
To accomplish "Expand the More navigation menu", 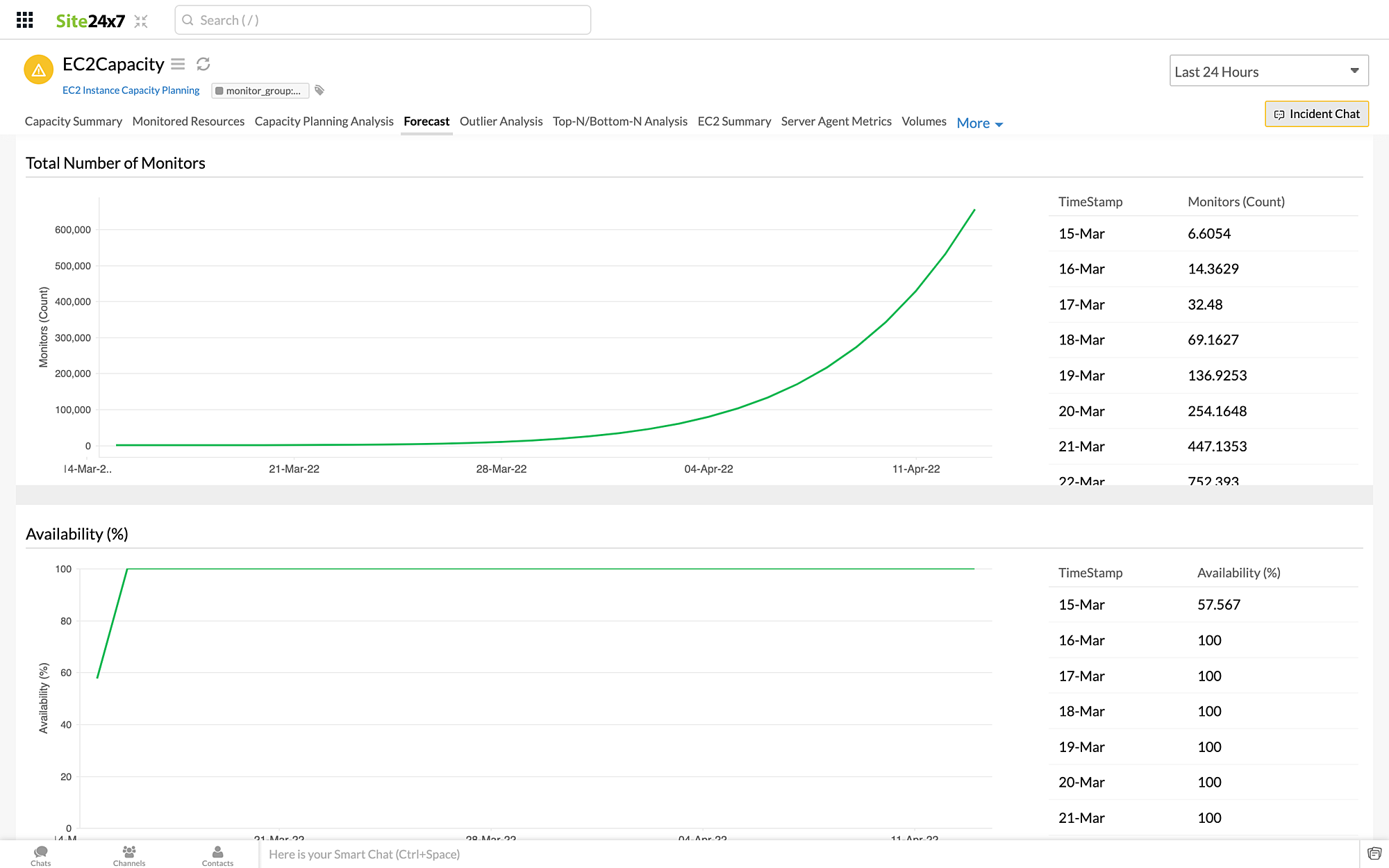I will 979,123.
